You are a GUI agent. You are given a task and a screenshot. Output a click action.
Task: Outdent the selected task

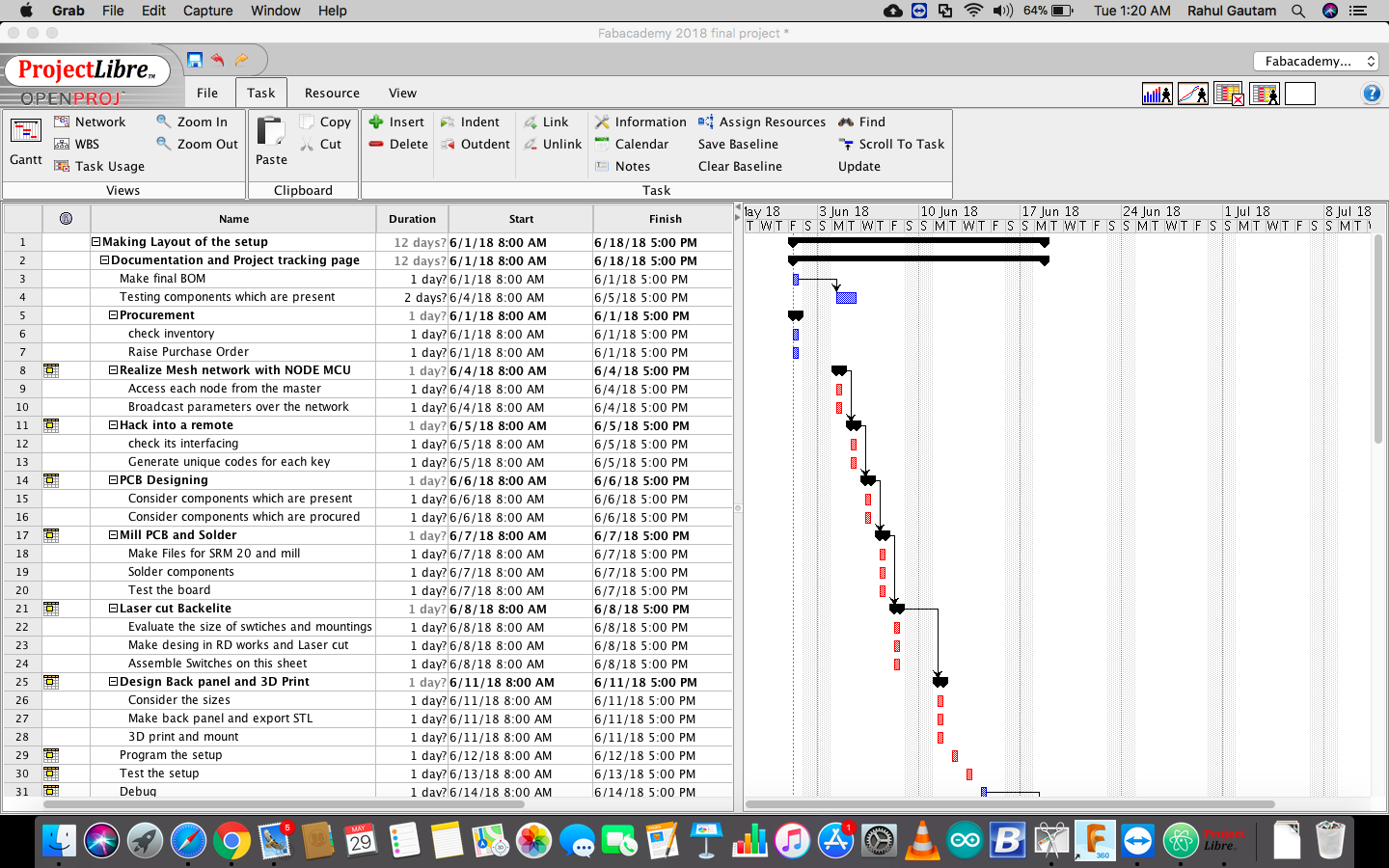tap(475, 145)
